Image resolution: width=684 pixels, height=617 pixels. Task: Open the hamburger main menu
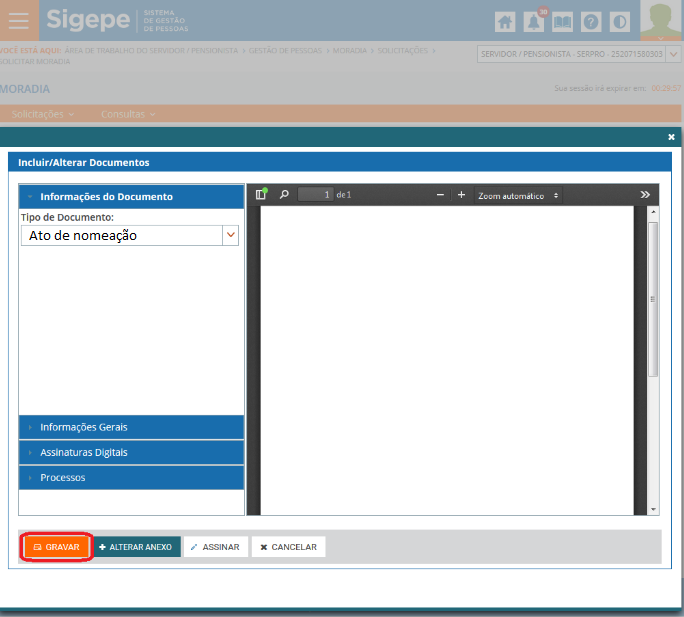click(19, 21)
